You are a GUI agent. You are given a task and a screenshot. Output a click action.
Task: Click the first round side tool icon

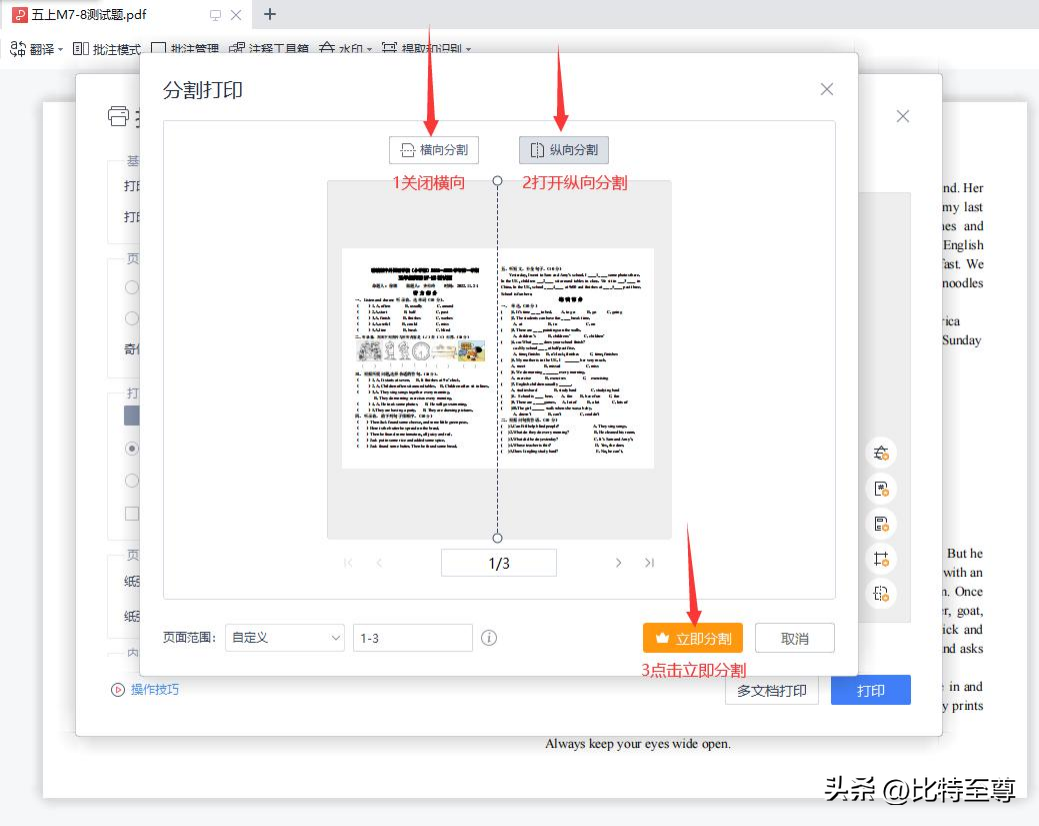pos(881,453)
